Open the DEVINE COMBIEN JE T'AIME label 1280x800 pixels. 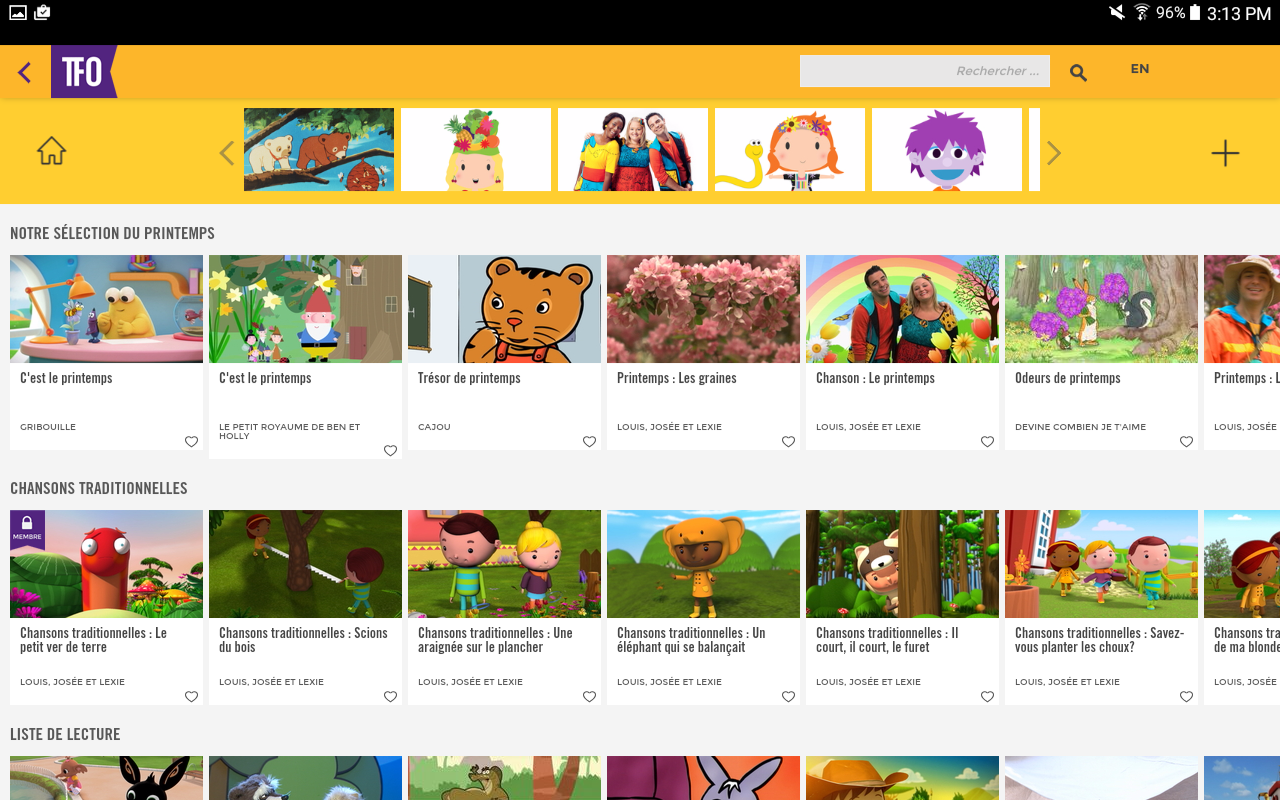coord(1081,427)
